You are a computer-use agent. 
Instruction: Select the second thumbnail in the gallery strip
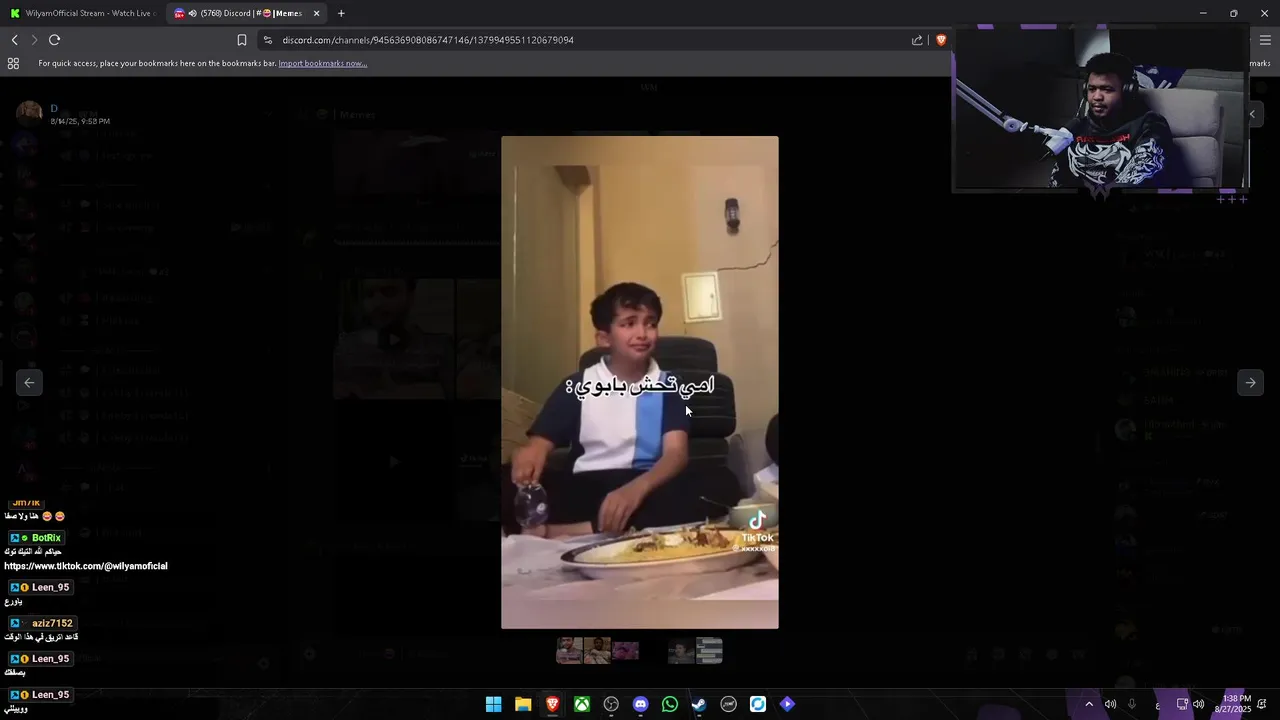click(597, 651)
